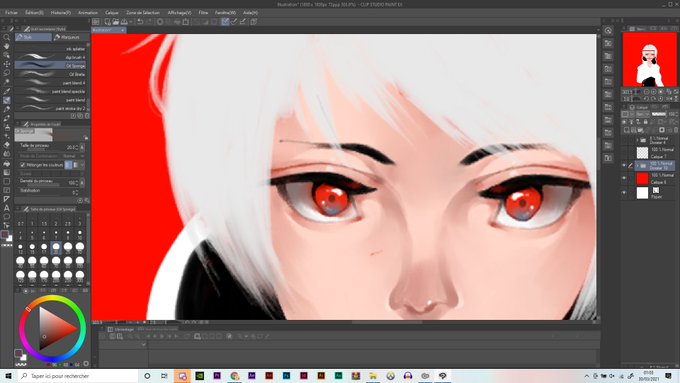Image resolution: width=680 pixels, height=383 pixels.
Task: Click the delete layer trash icon
Action: click(676, 130)
